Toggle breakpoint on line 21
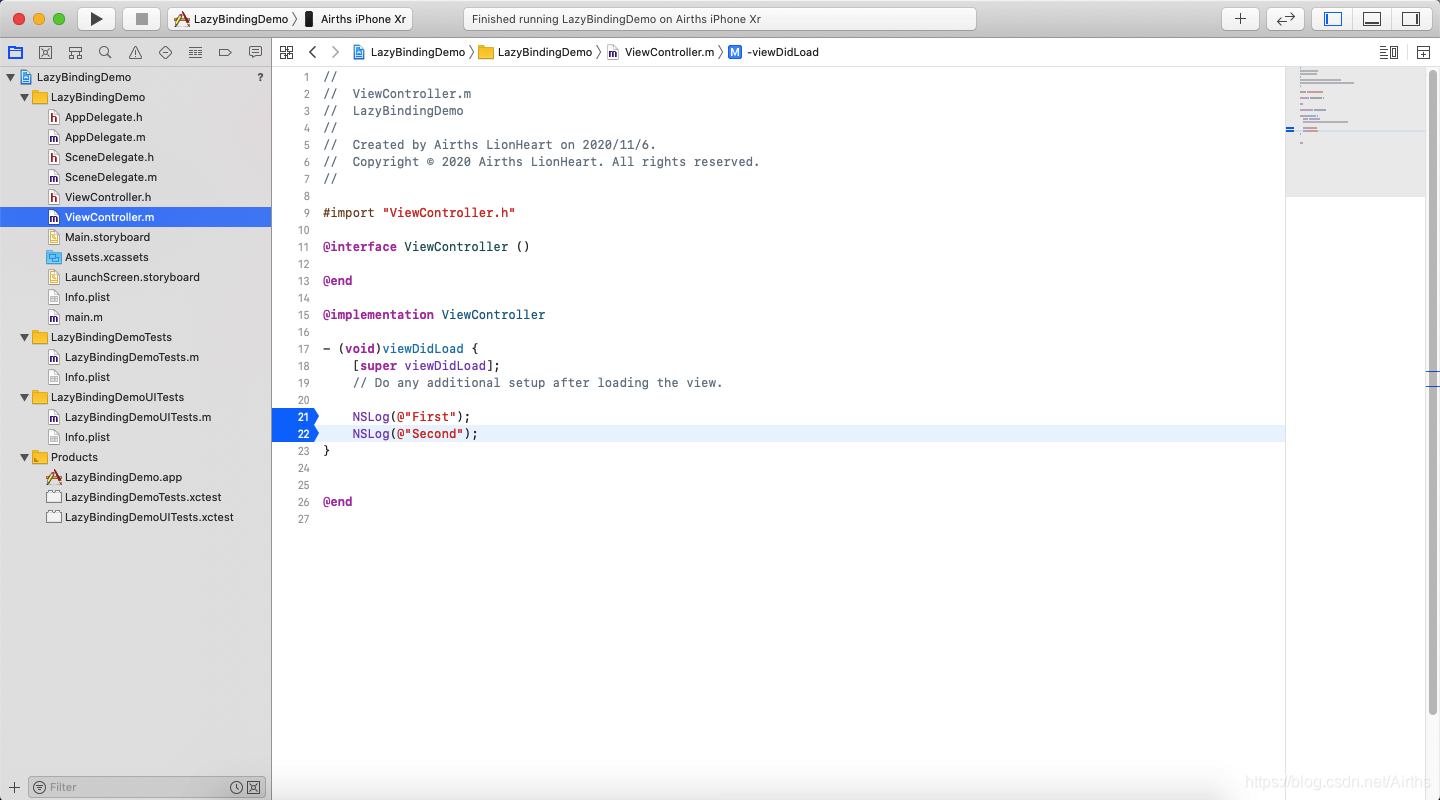The width and height of the screenshot is (1440, 800). tap(295, 417)
